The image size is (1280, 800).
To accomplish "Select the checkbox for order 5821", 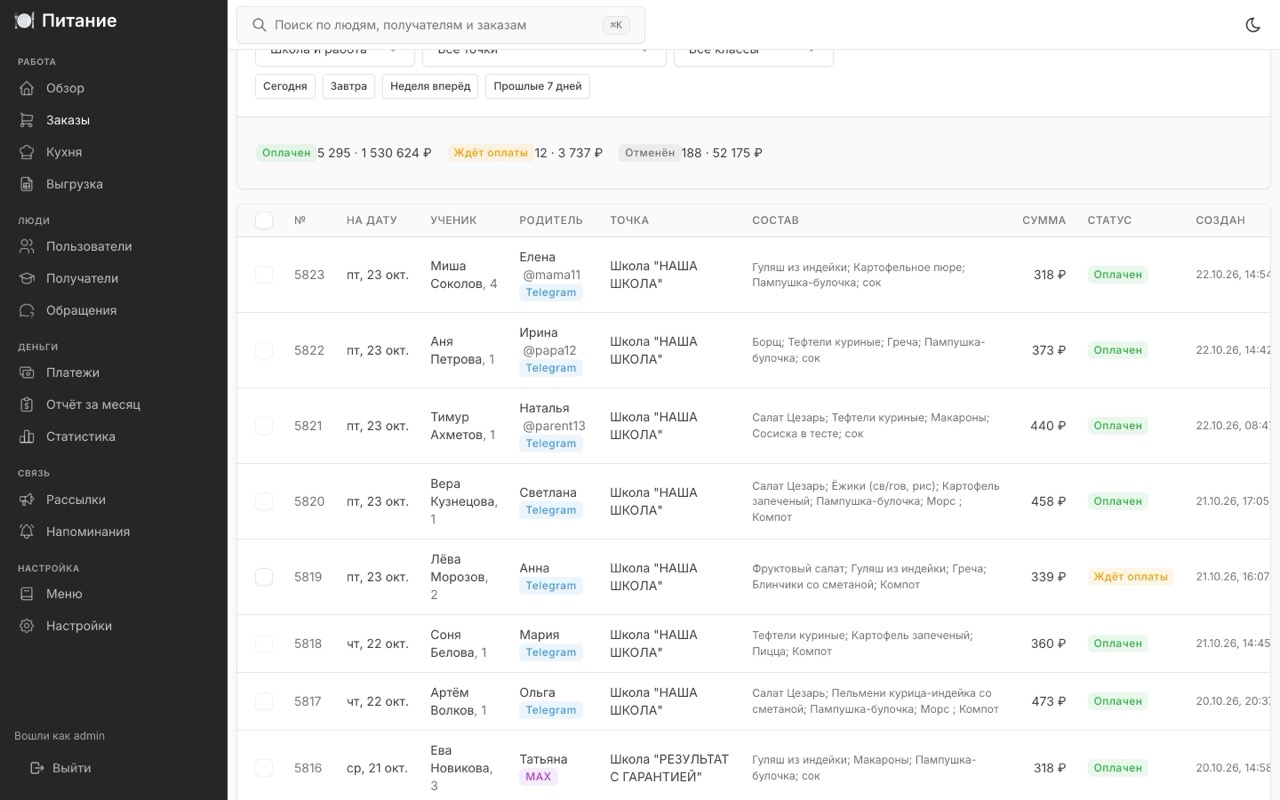I will 264,425.
